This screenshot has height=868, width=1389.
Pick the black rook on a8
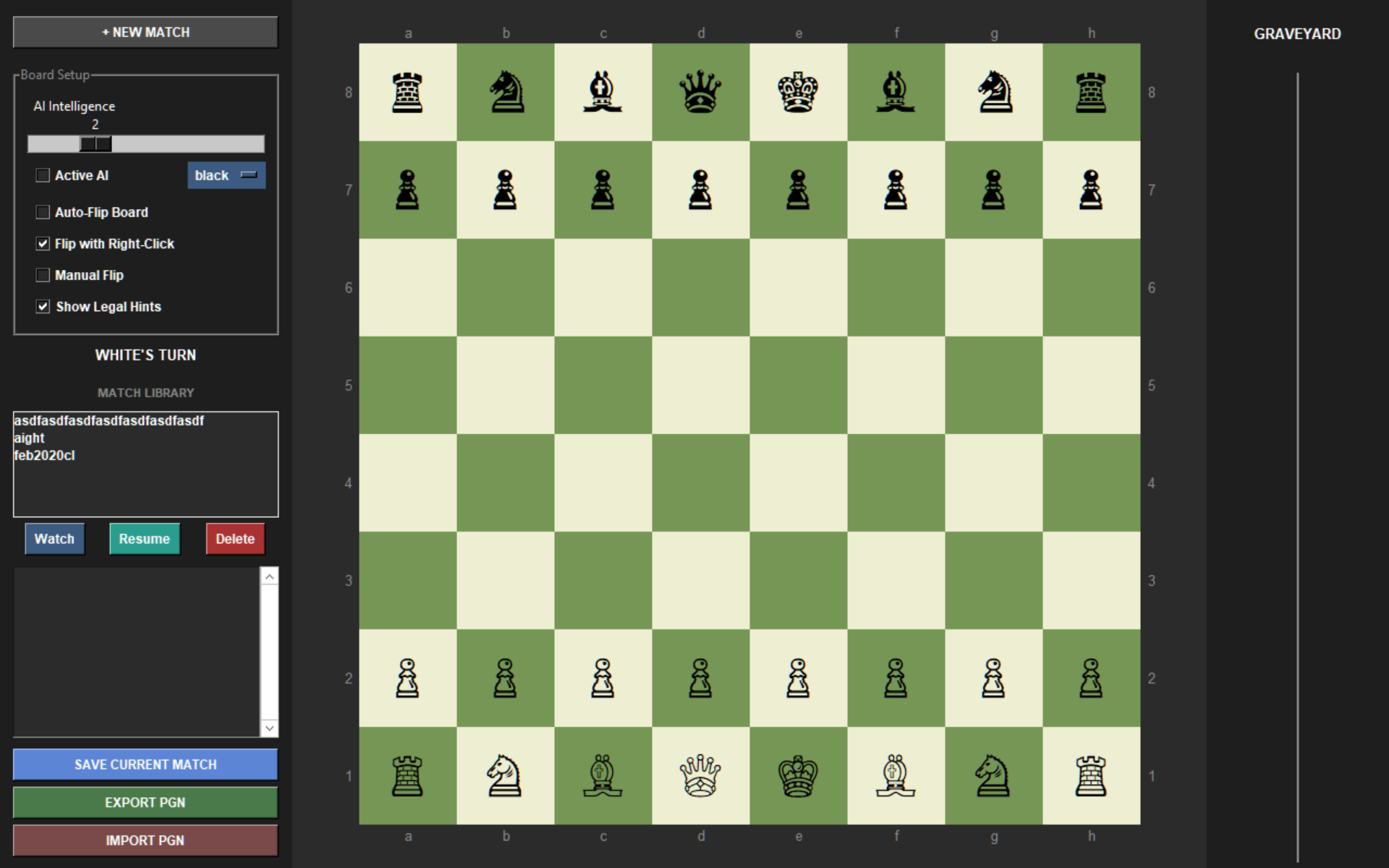pos(407,92)
